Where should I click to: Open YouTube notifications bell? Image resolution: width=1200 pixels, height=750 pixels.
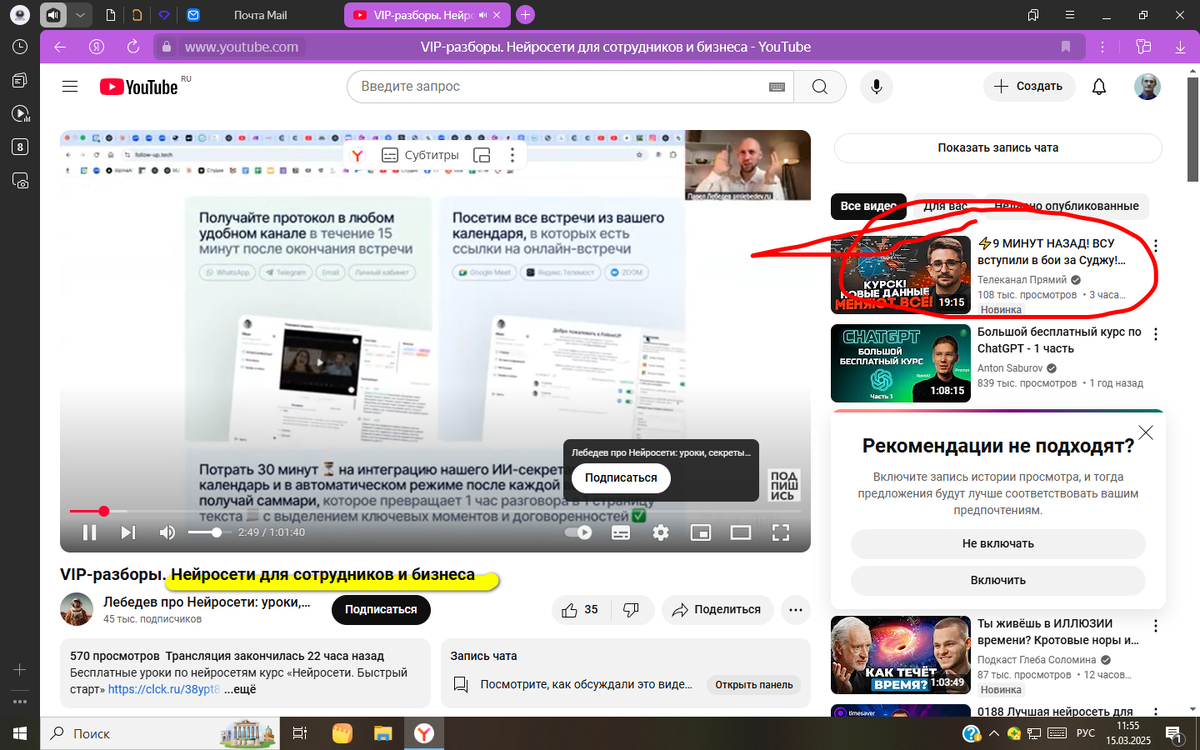pos(1099,87)
